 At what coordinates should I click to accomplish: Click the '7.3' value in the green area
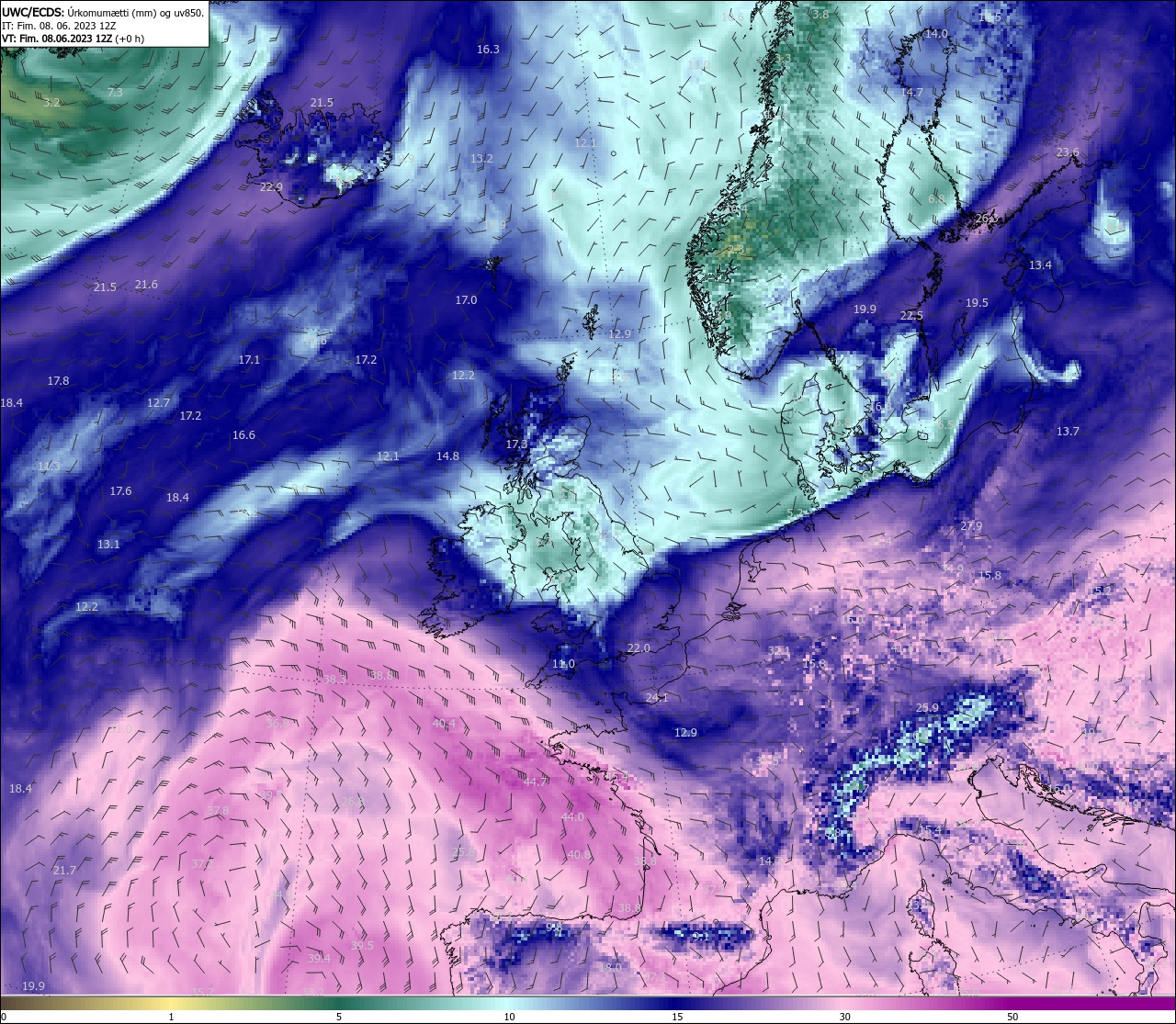tap(115, 93)
